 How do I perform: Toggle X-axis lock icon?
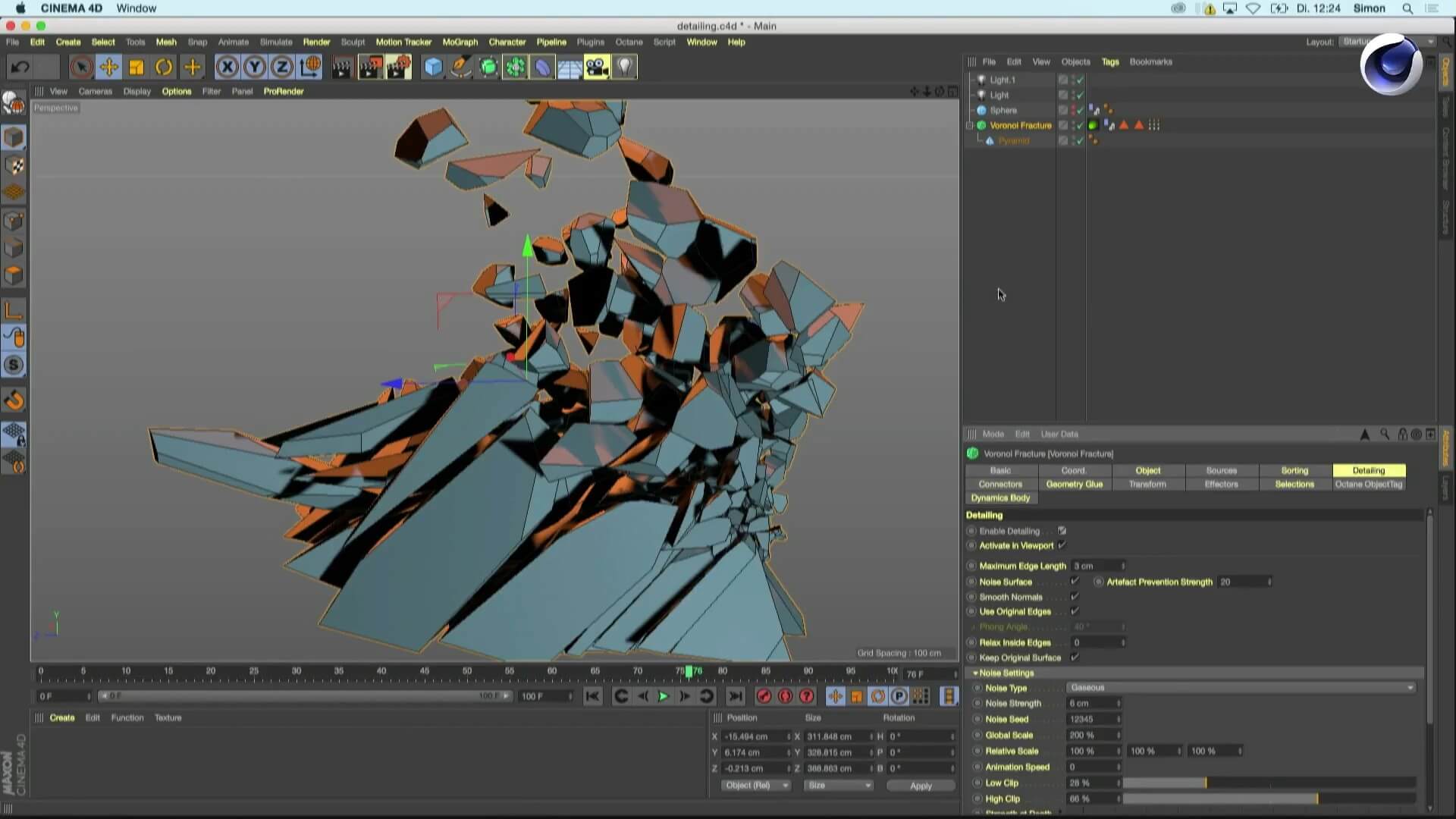point(227,67)
